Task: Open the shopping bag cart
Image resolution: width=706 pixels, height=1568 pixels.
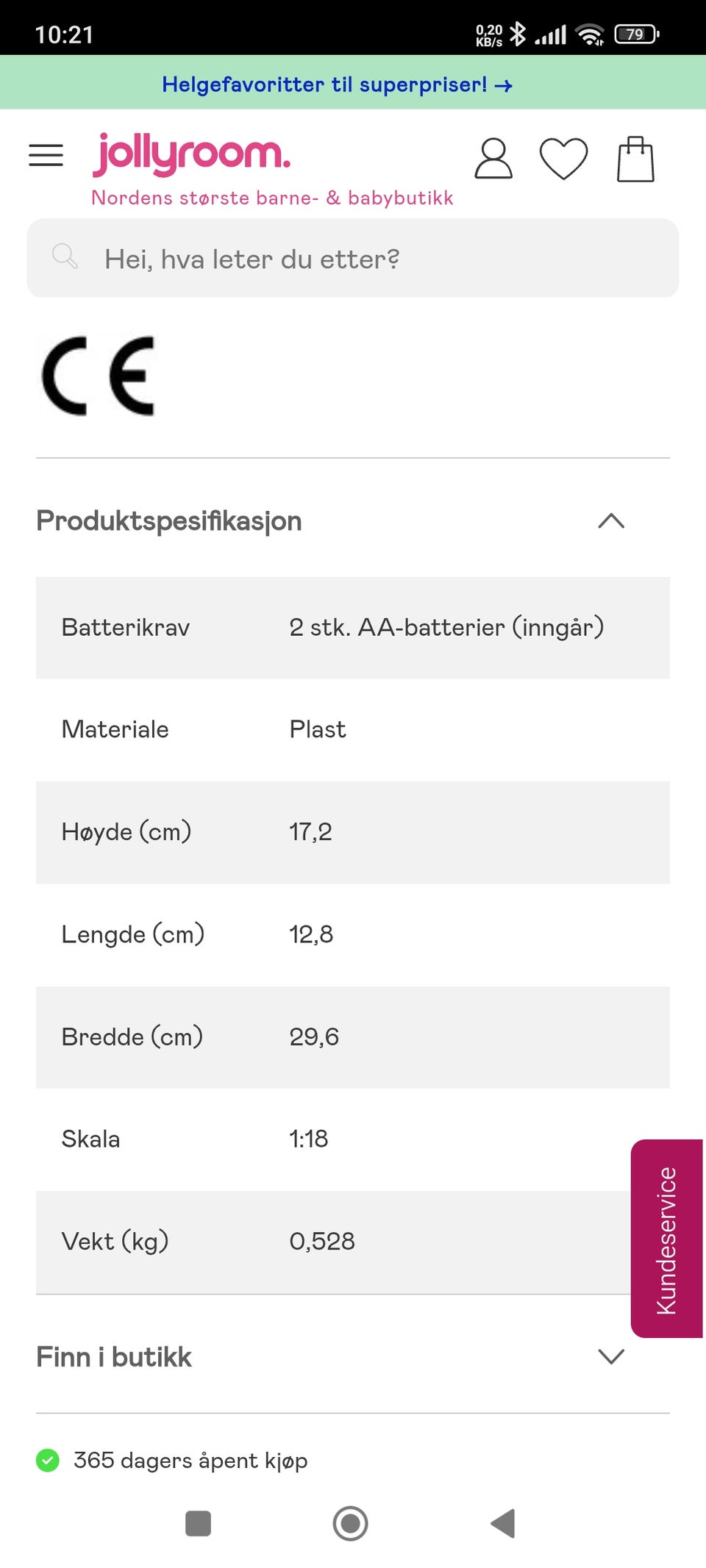Action: [635, 159]
